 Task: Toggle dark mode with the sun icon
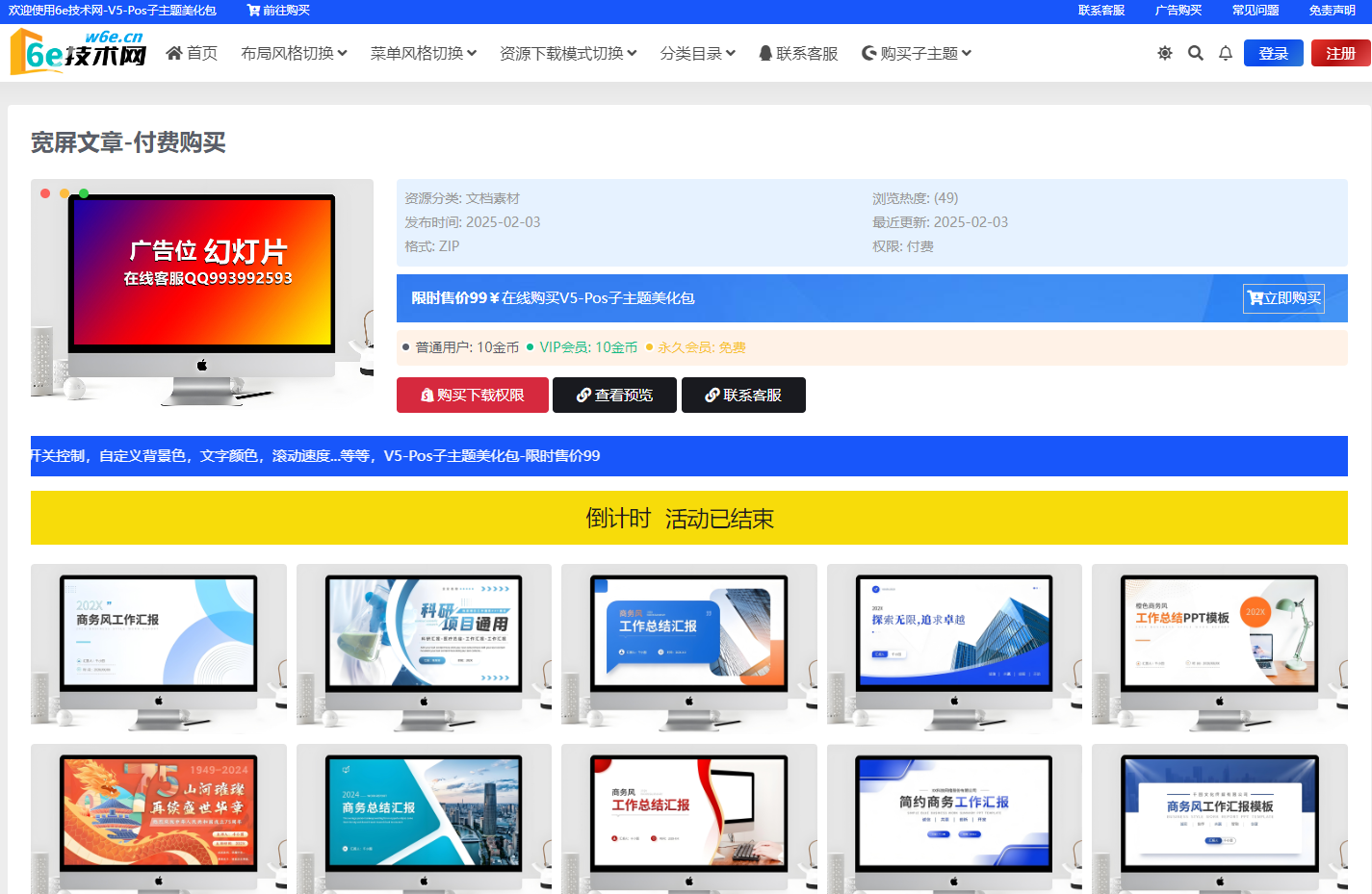(1165, 53)
